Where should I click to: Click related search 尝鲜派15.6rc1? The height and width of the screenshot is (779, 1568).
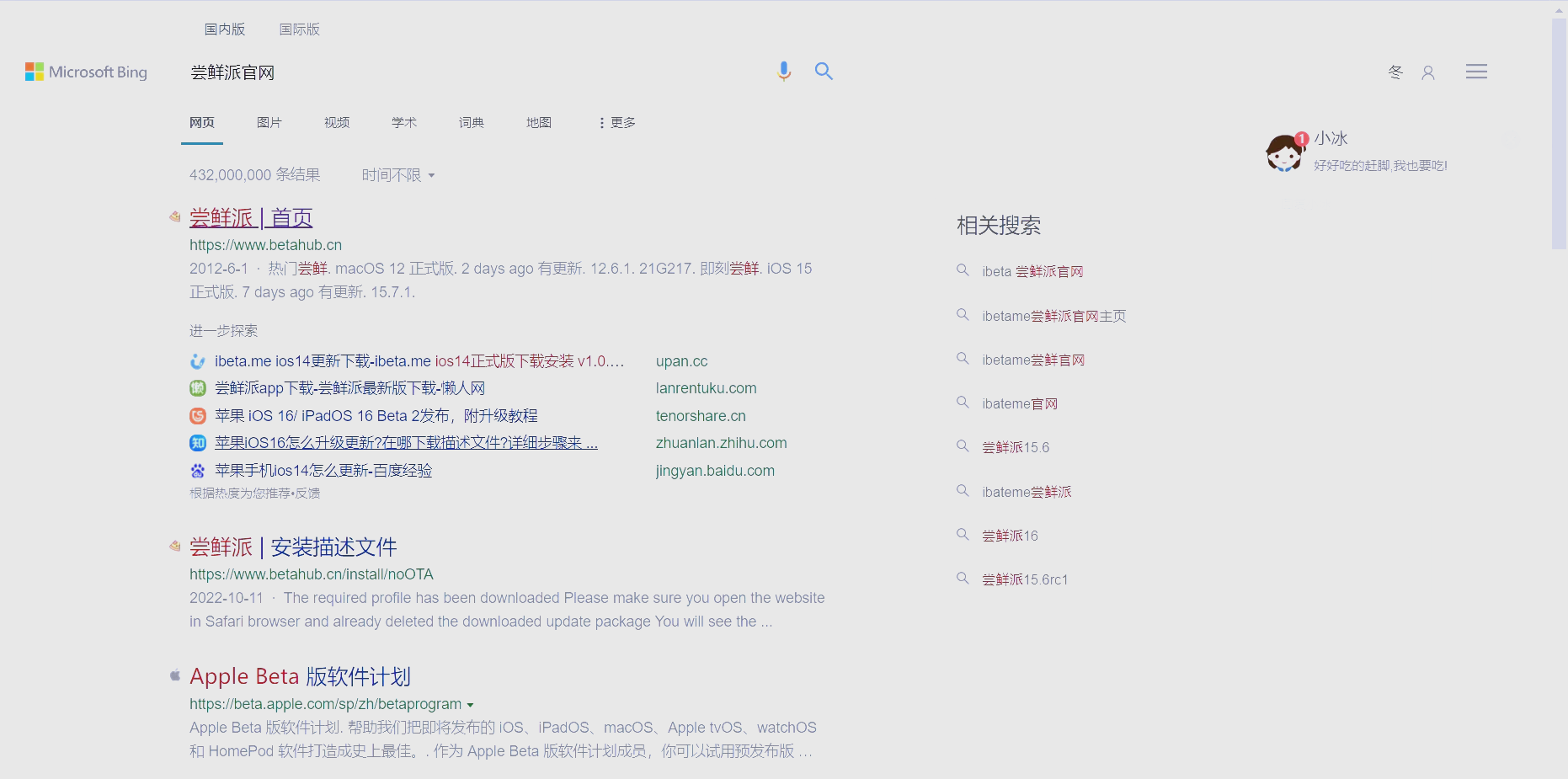pos(1025,579)
